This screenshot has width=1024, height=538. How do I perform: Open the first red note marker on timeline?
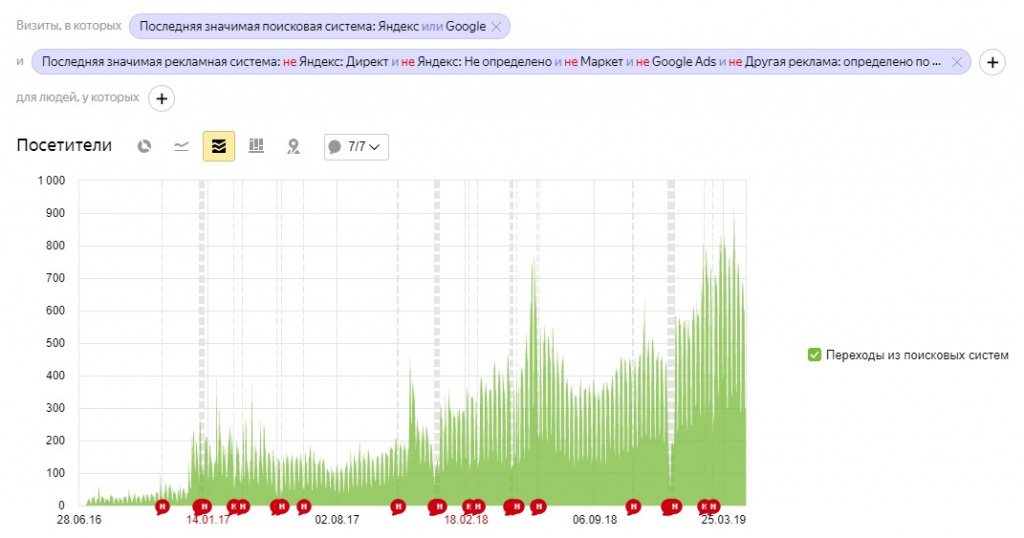pyautogui.click(x=162, y=506)
